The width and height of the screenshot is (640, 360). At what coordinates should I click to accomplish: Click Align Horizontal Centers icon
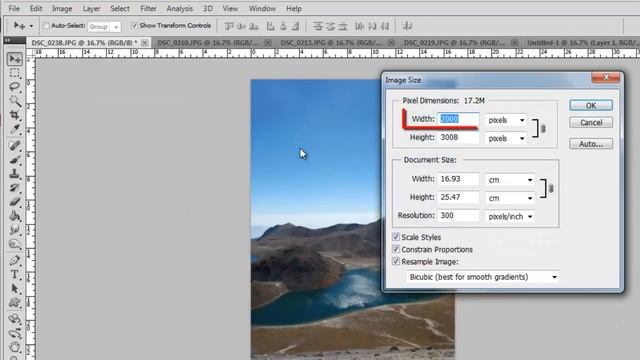pos(283,26)
